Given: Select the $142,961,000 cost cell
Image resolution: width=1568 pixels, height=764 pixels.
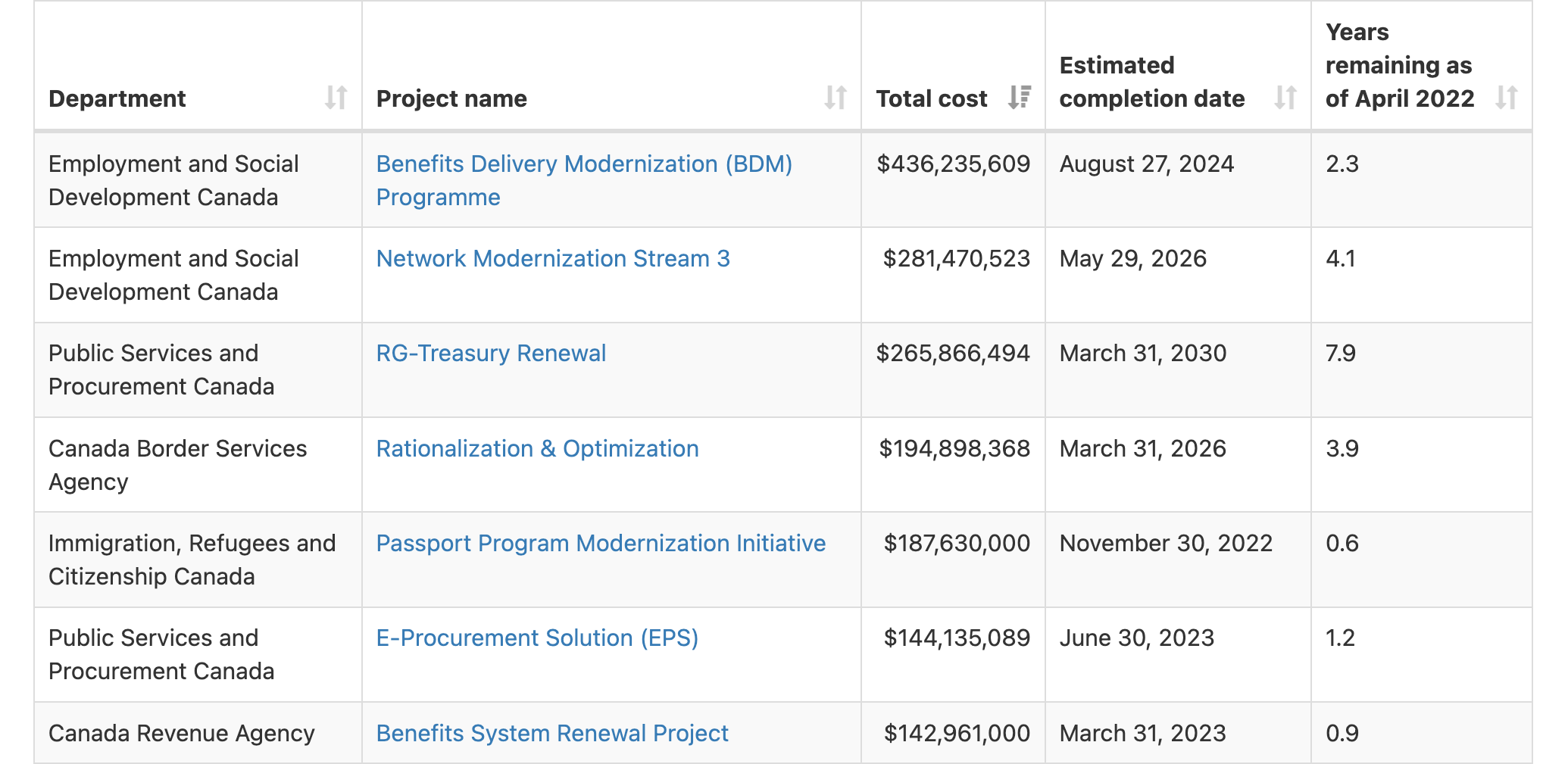Looking at the screenshot, I should point(953,733).
